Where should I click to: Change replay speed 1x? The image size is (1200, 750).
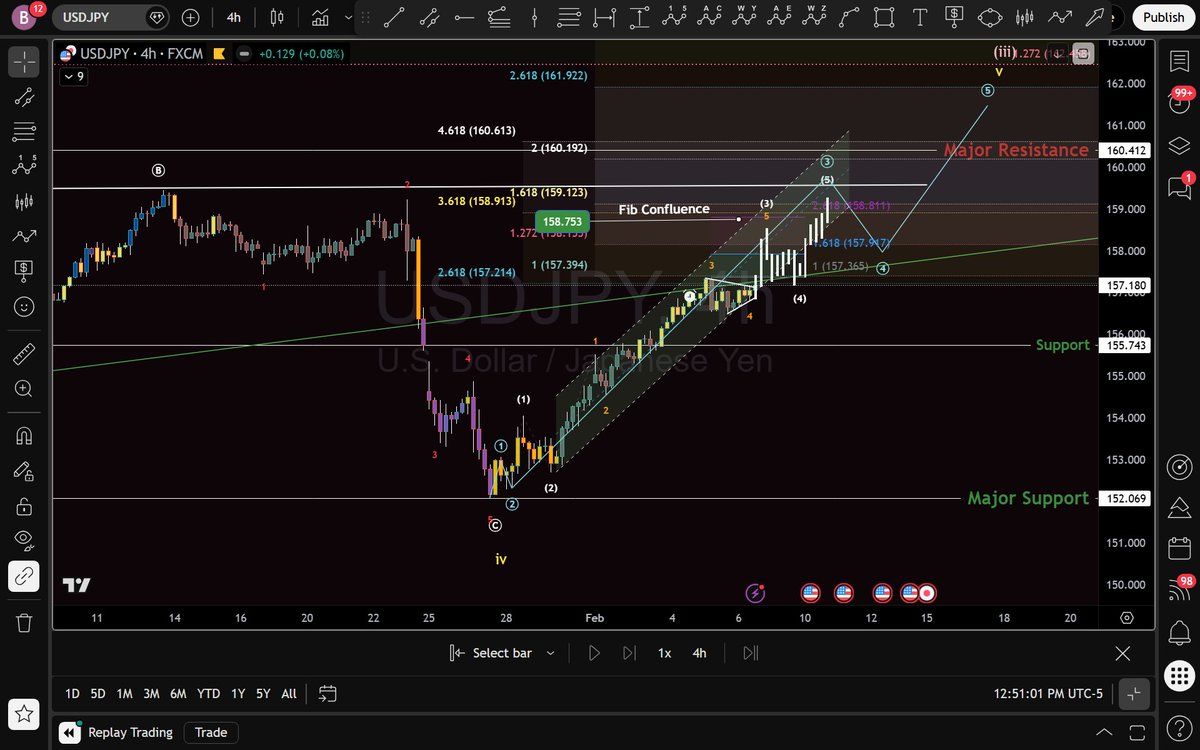coord(664,653)
